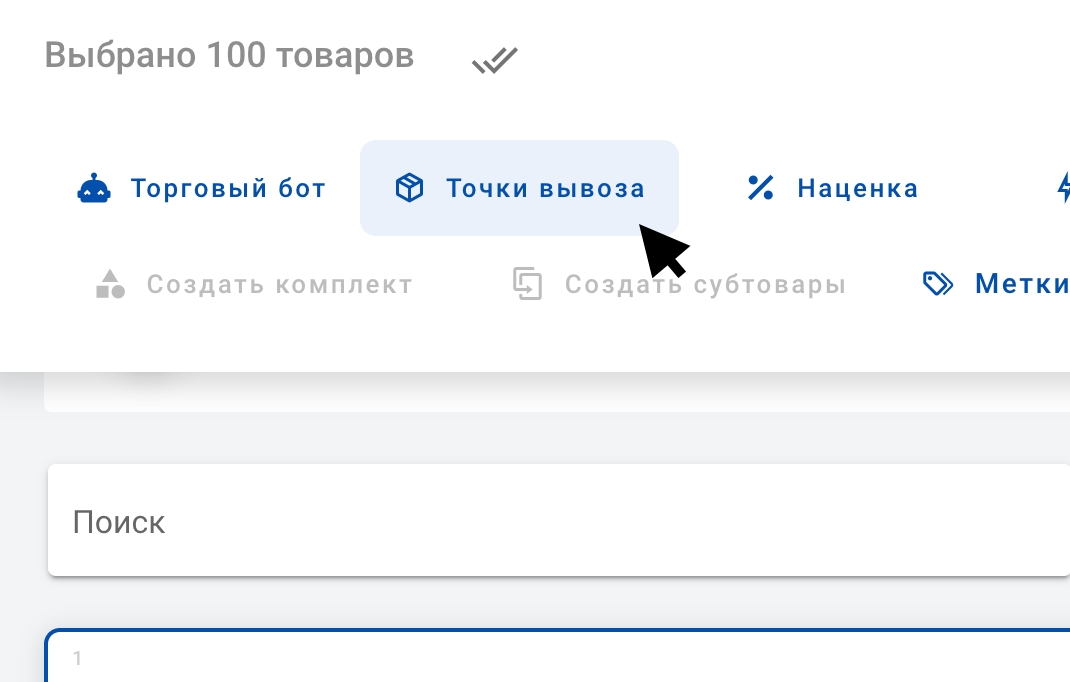This screenshot has height=682, width=1070.
Task: Open the Торговый бот action
Action: [x=228, y=188]
